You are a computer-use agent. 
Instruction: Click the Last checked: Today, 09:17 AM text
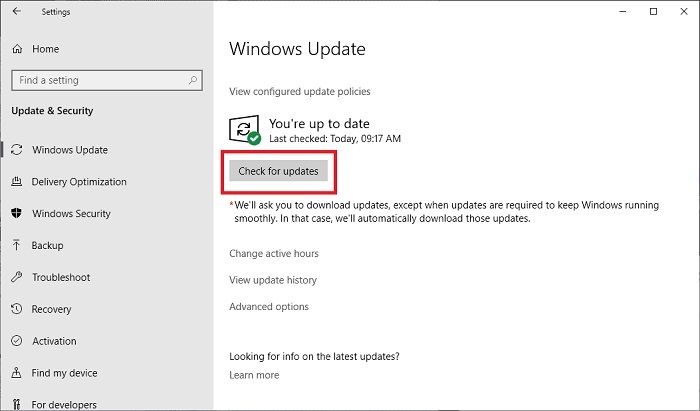(x=335, y=139)
